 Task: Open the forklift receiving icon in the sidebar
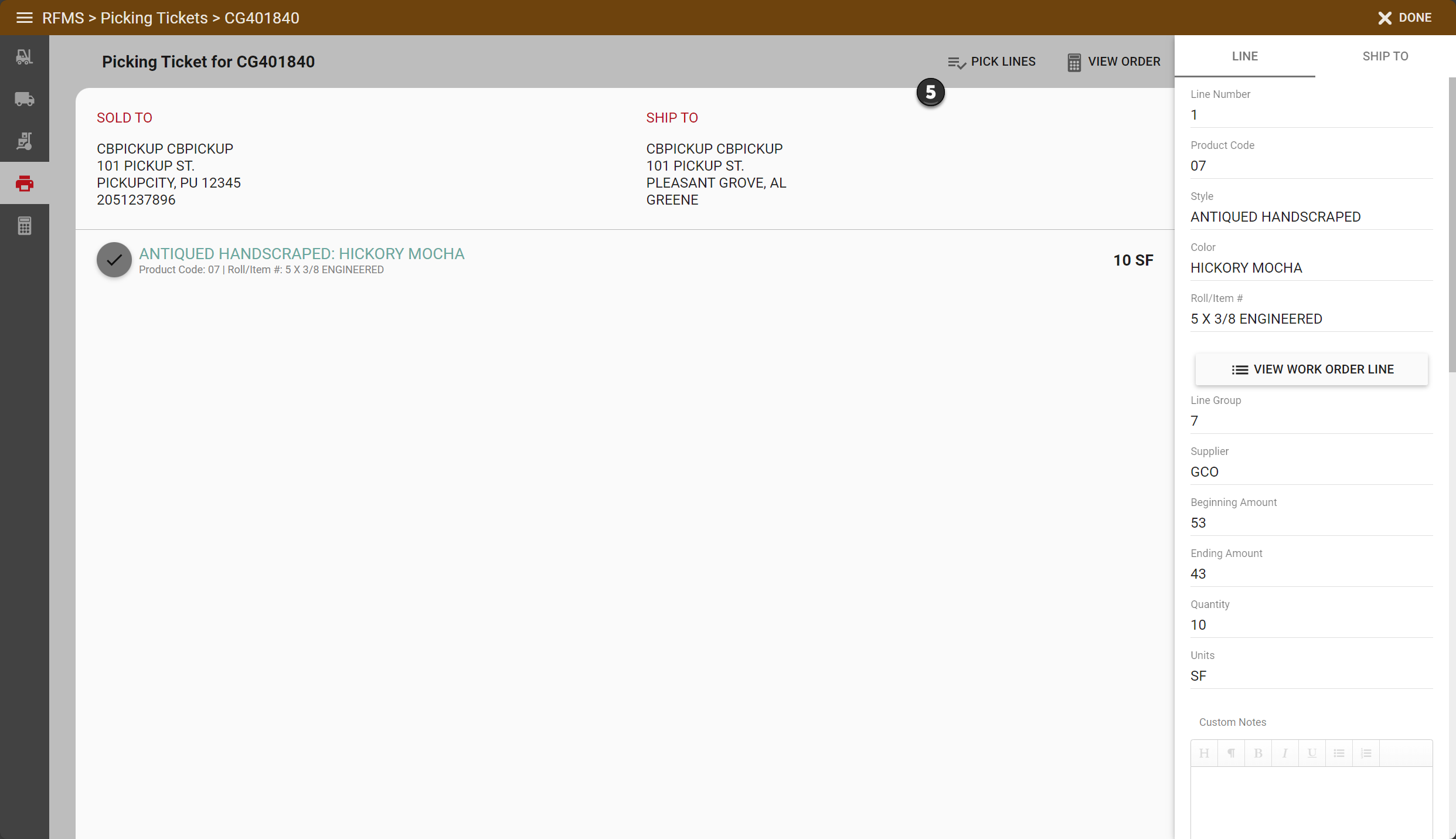click(24, 57)
